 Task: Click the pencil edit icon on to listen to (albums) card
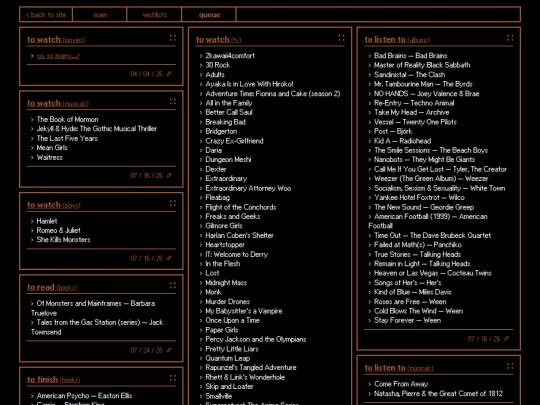506,339
